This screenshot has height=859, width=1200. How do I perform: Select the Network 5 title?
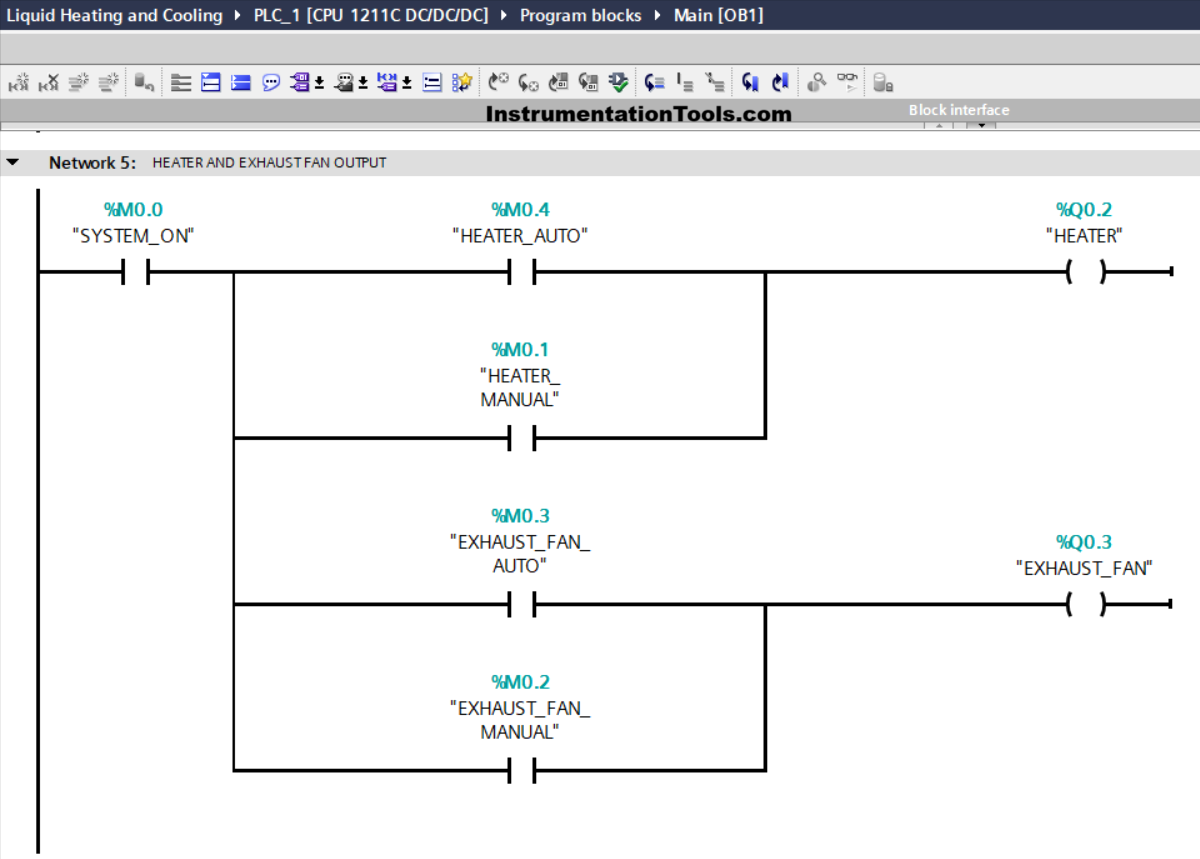click(92, 162)
